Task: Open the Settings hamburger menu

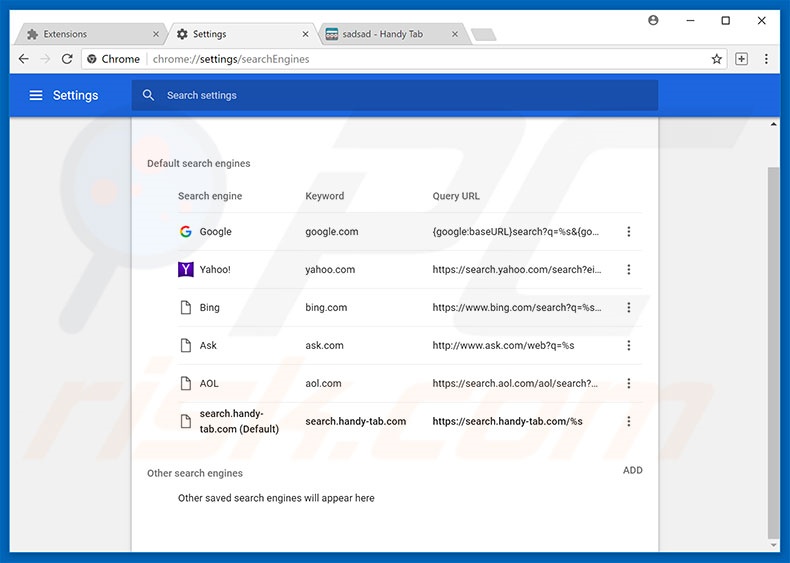Action: 36,95
